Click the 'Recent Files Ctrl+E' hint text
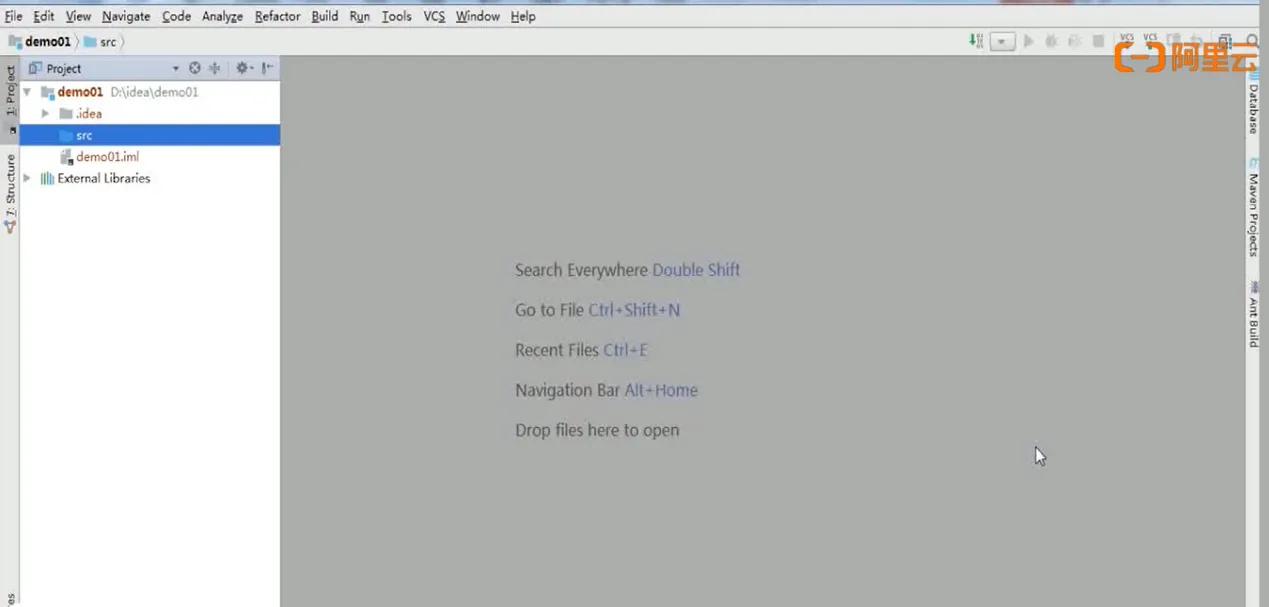1269x607 pixels. (x=581, y=350)
